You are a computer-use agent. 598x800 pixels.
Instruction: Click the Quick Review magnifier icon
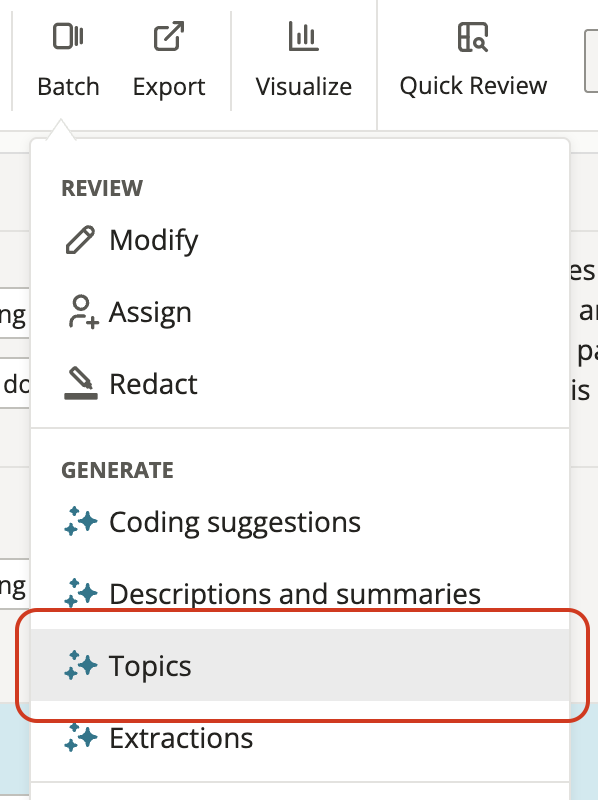coord(473,37)
